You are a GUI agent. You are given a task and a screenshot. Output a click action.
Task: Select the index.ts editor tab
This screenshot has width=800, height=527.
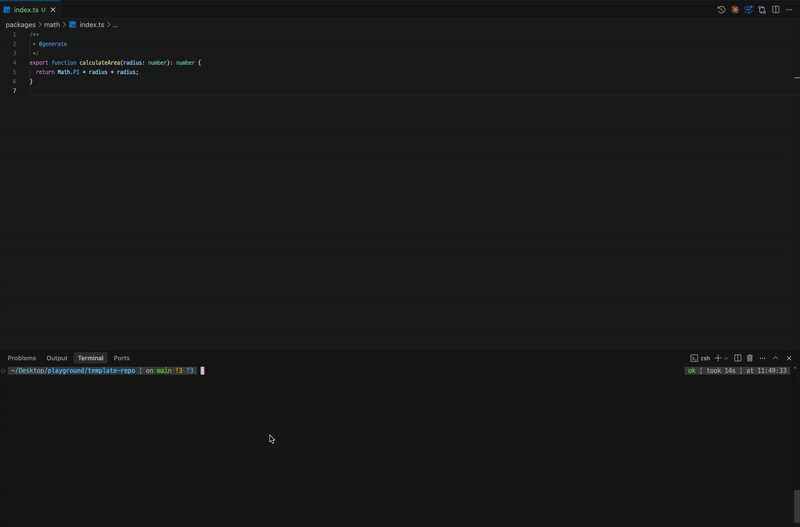click(x=30, y=10)
